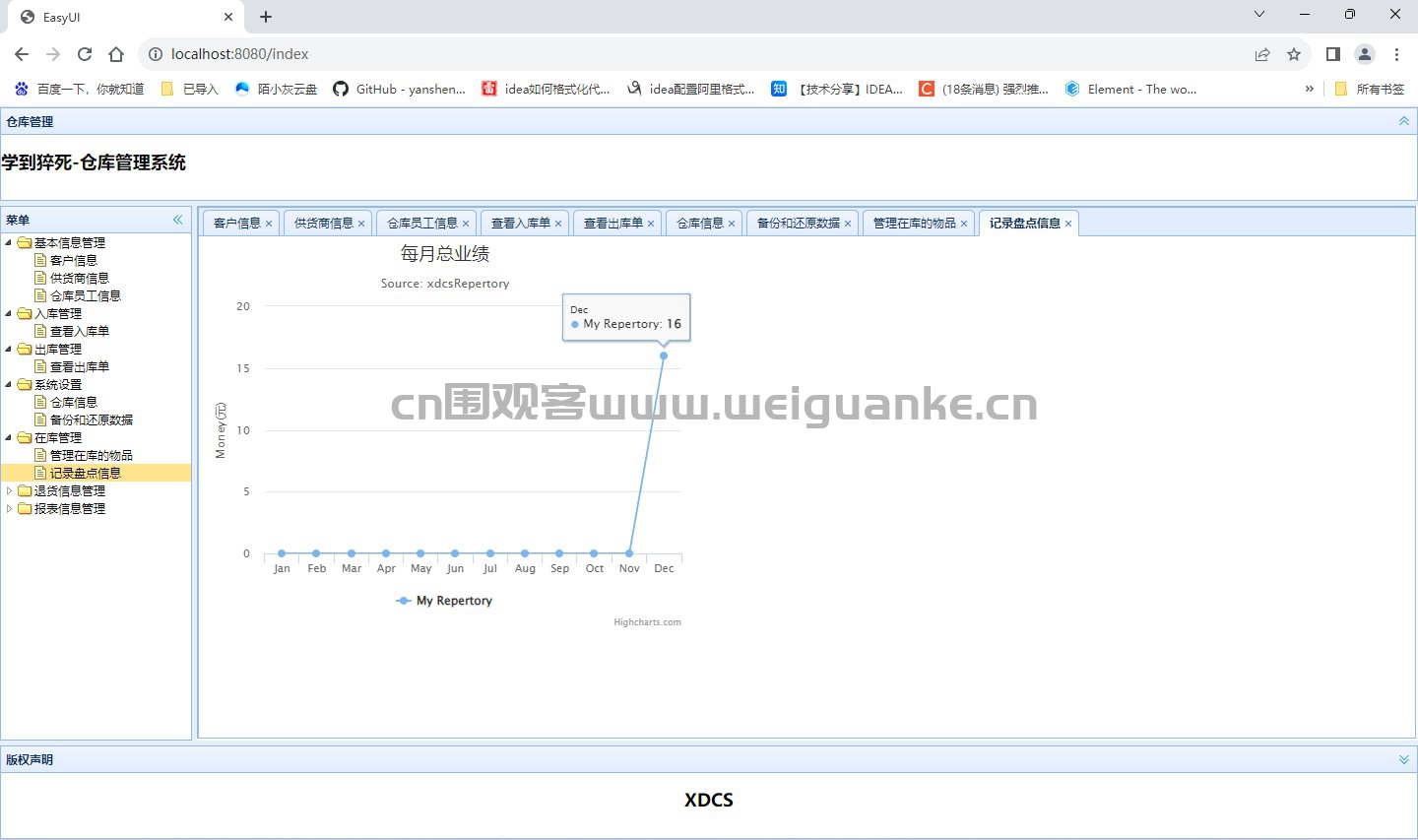The height and width of the screenshot is (840, 1418).
Task: Select 客户信息 in the menu tree
Action: click(74, 260)
